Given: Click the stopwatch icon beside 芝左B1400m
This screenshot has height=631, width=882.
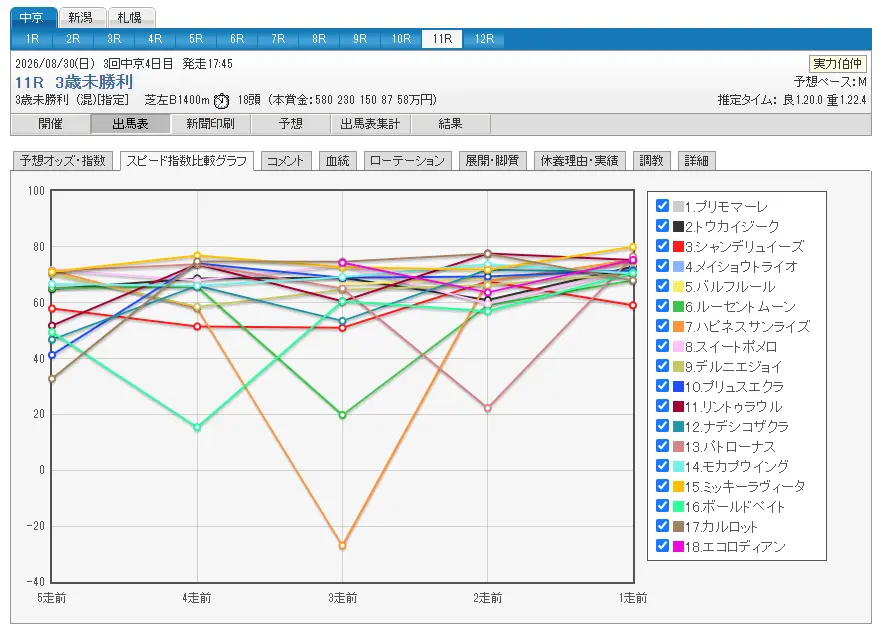Looking at the screenshot, I should coord(222,101).
